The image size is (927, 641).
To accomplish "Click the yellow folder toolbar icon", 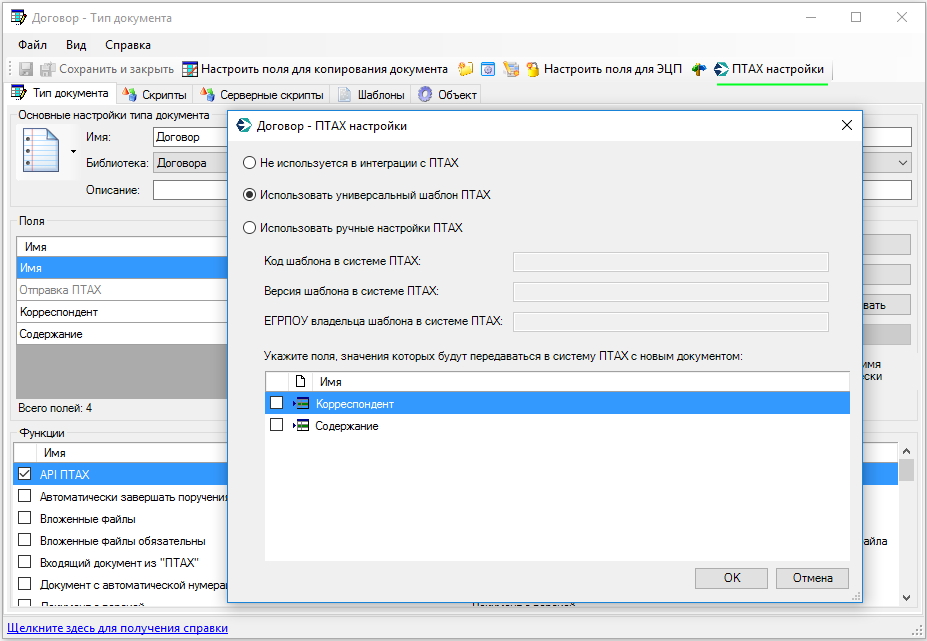I will (x=466, y=69).
